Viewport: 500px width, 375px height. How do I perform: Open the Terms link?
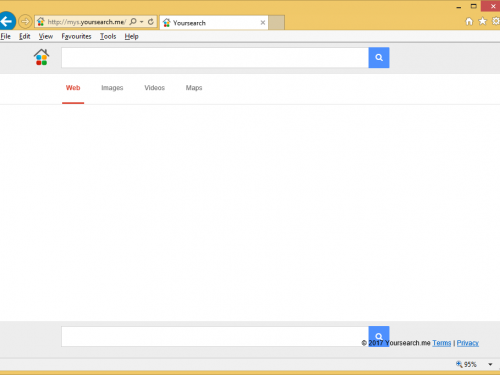click(x=442, y=343)
